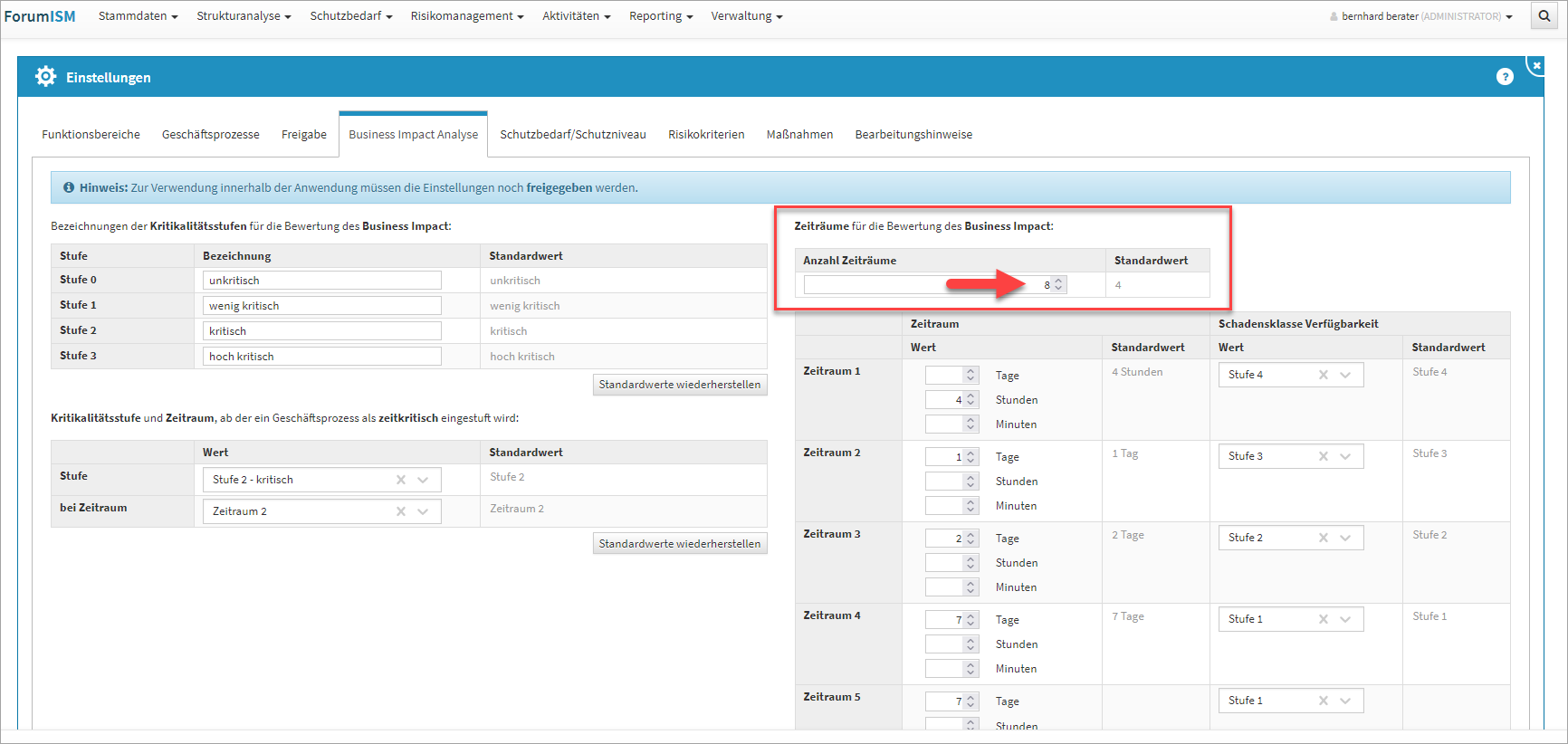Adjust Zeitraum 1 Stunden spinner
1568x744 pixels.
tap(970, 399)
